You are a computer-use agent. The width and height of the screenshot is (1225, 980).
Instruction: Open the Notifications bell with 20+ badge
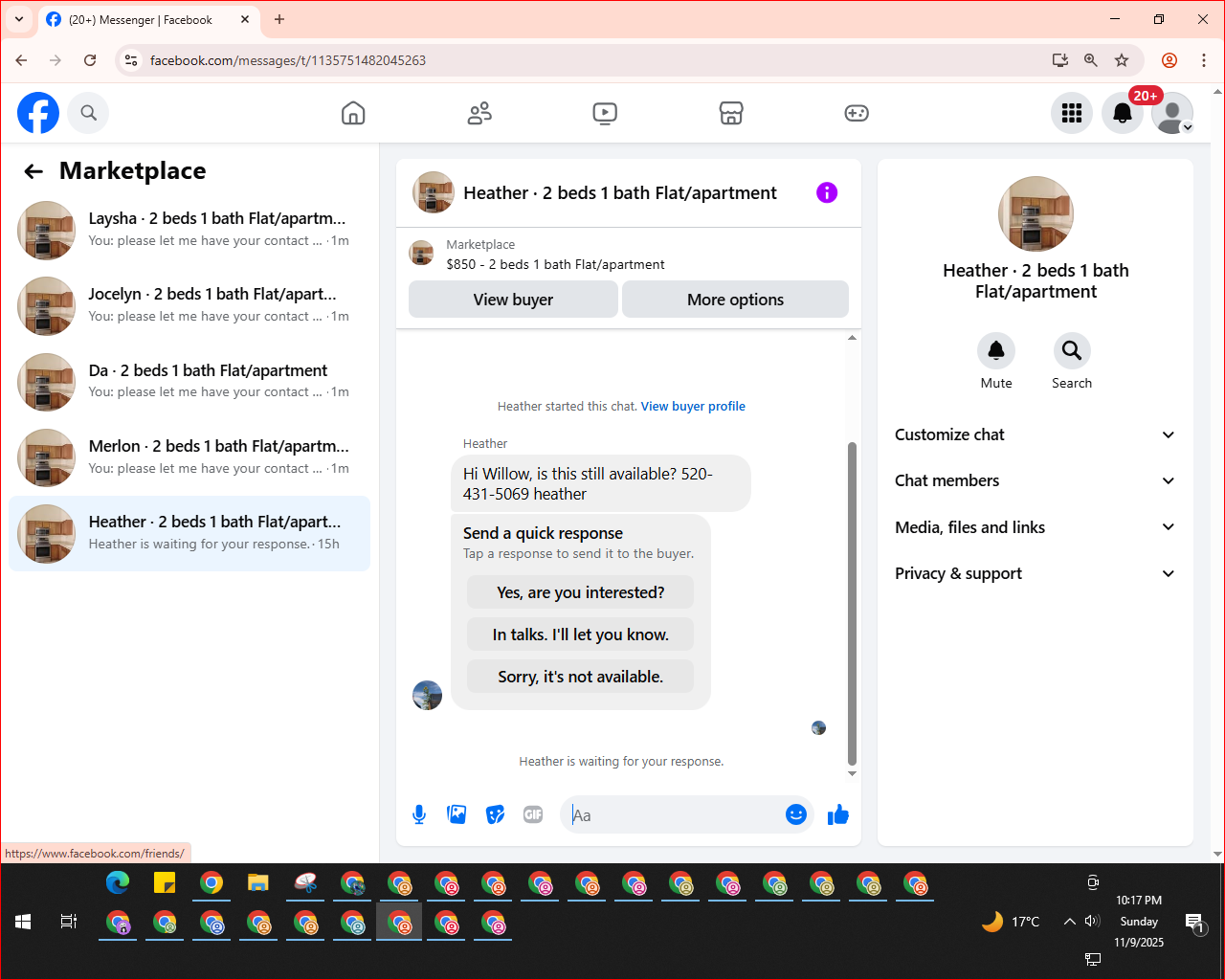(1123, 113)
